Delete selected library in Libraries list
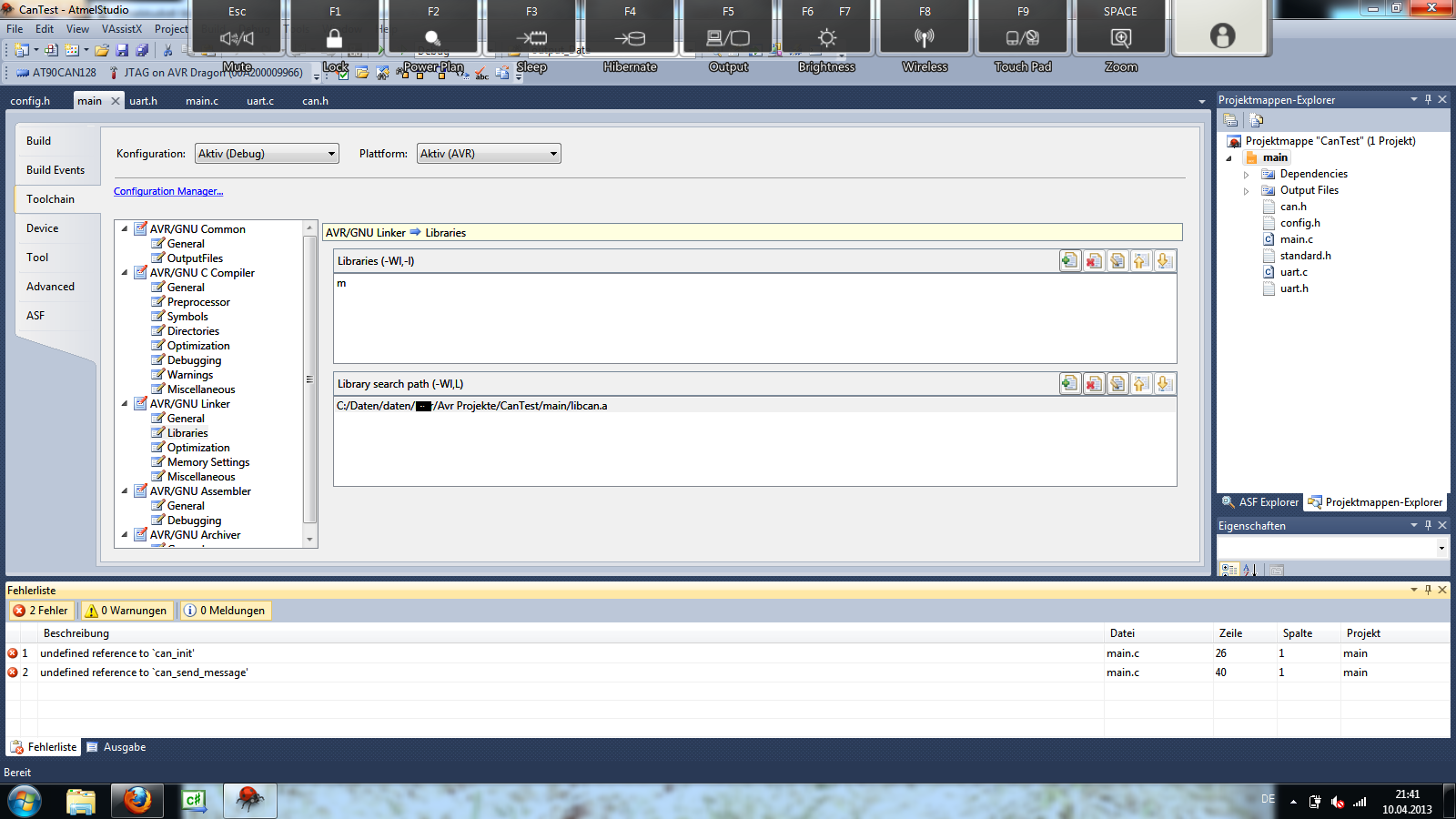Viewport: 1456px width, 819px height. 1094,261
